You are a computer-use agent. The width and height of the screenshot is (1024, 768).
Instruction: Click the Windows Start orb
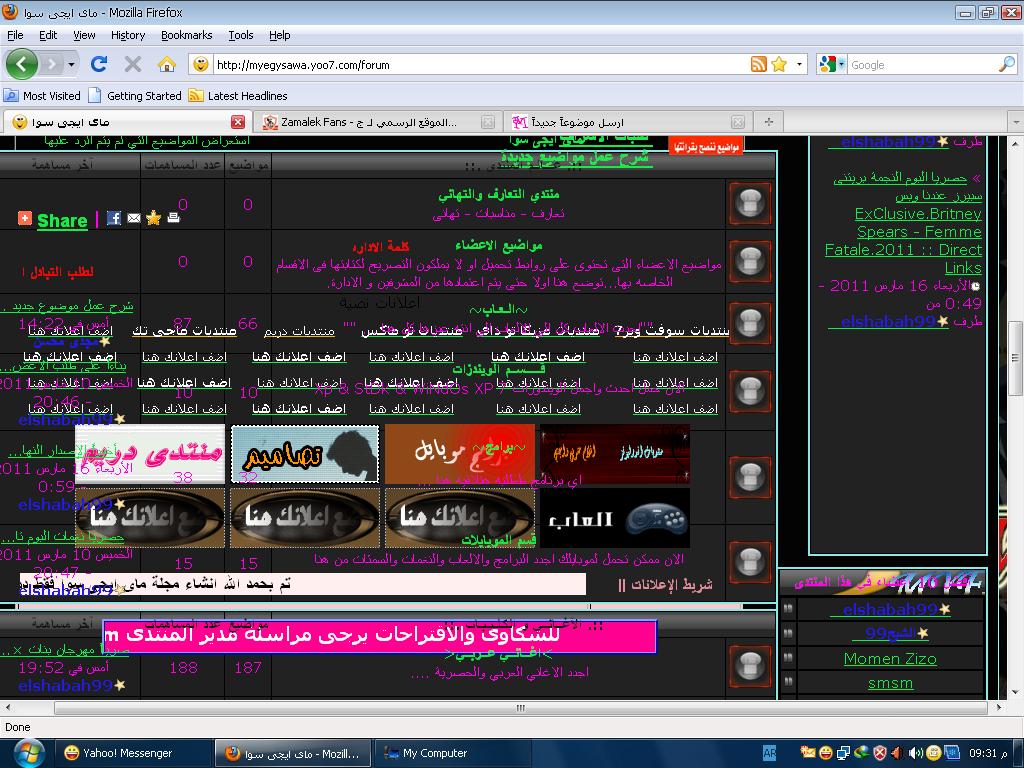[27, 753]
